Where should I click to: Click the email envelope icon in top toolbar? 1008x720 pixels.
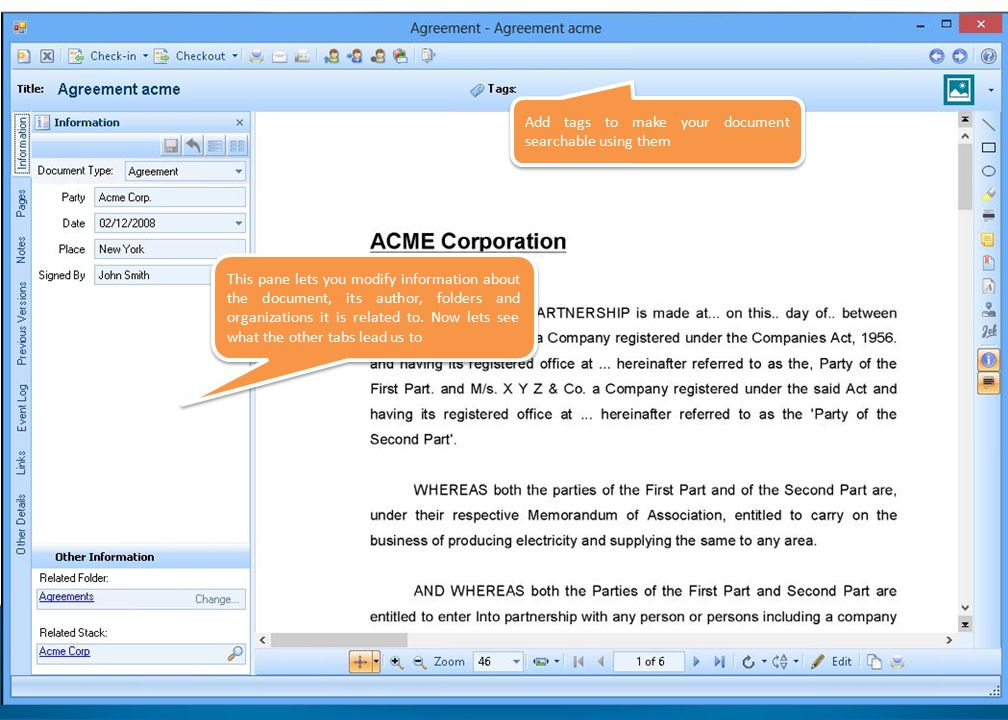(279, 57)
